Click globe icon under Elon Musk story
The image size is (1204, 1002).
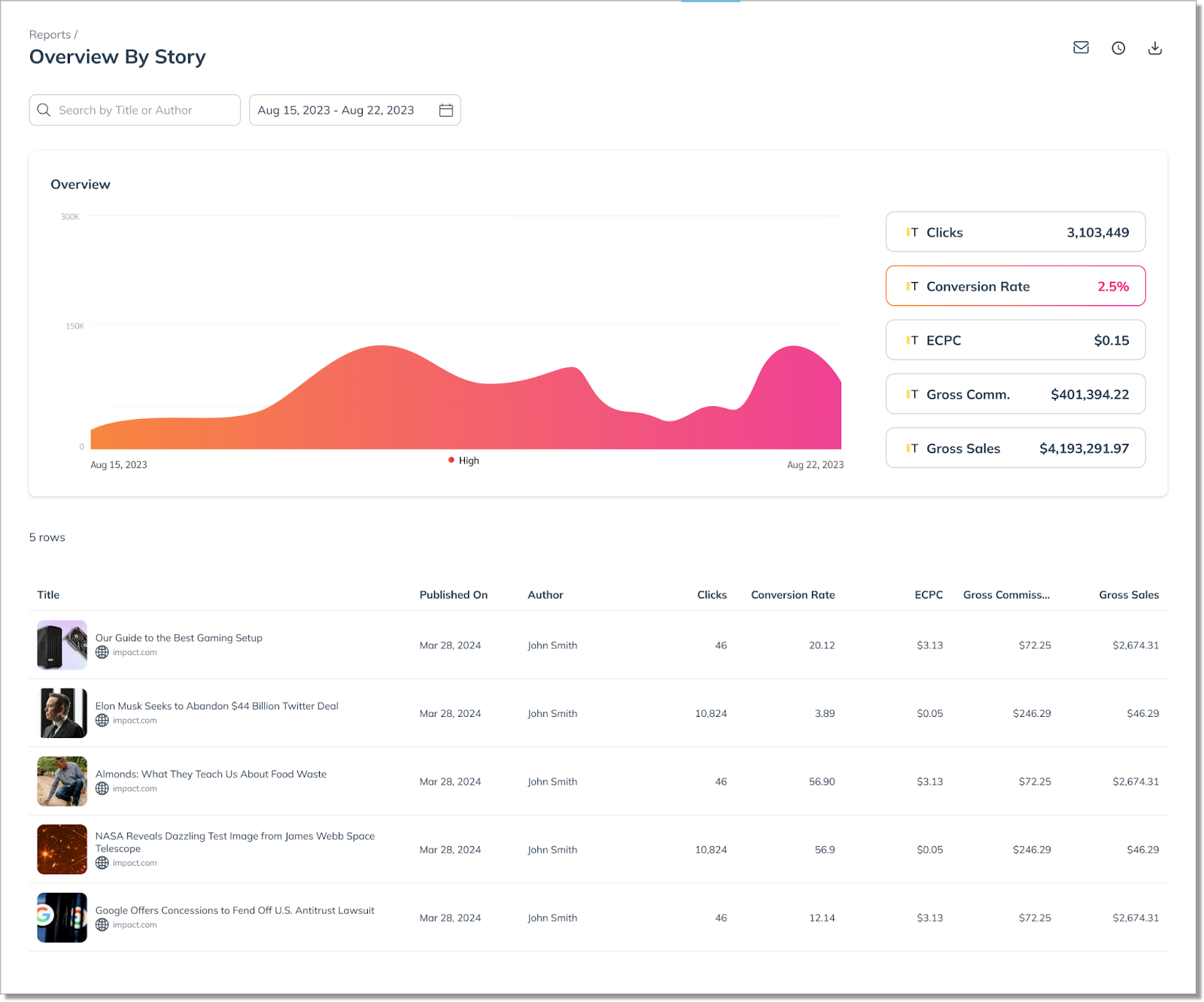point(102,721)
